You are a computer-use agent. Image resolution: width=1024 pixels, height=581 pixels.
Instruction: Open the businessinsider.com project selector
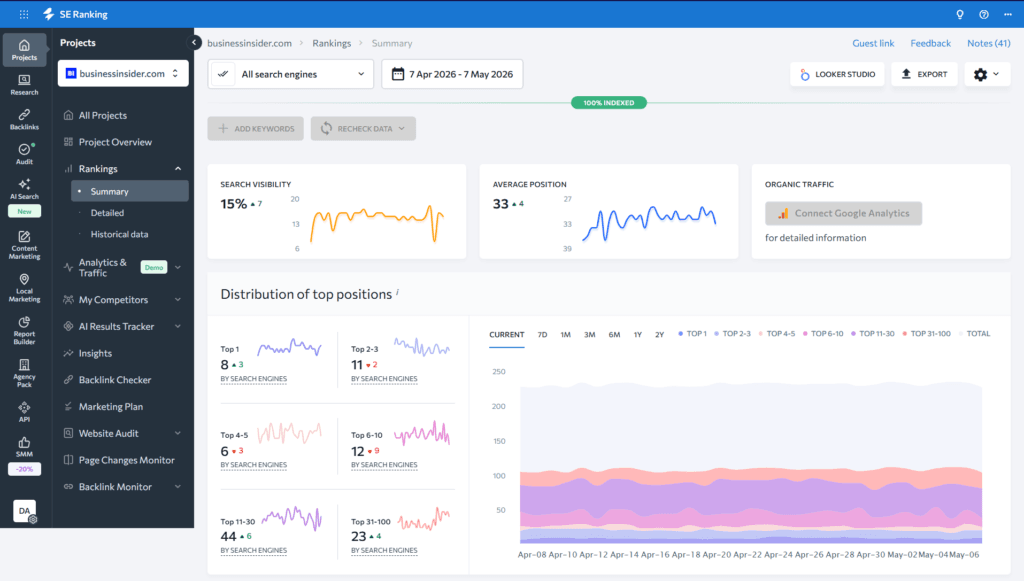coord(123,73)
